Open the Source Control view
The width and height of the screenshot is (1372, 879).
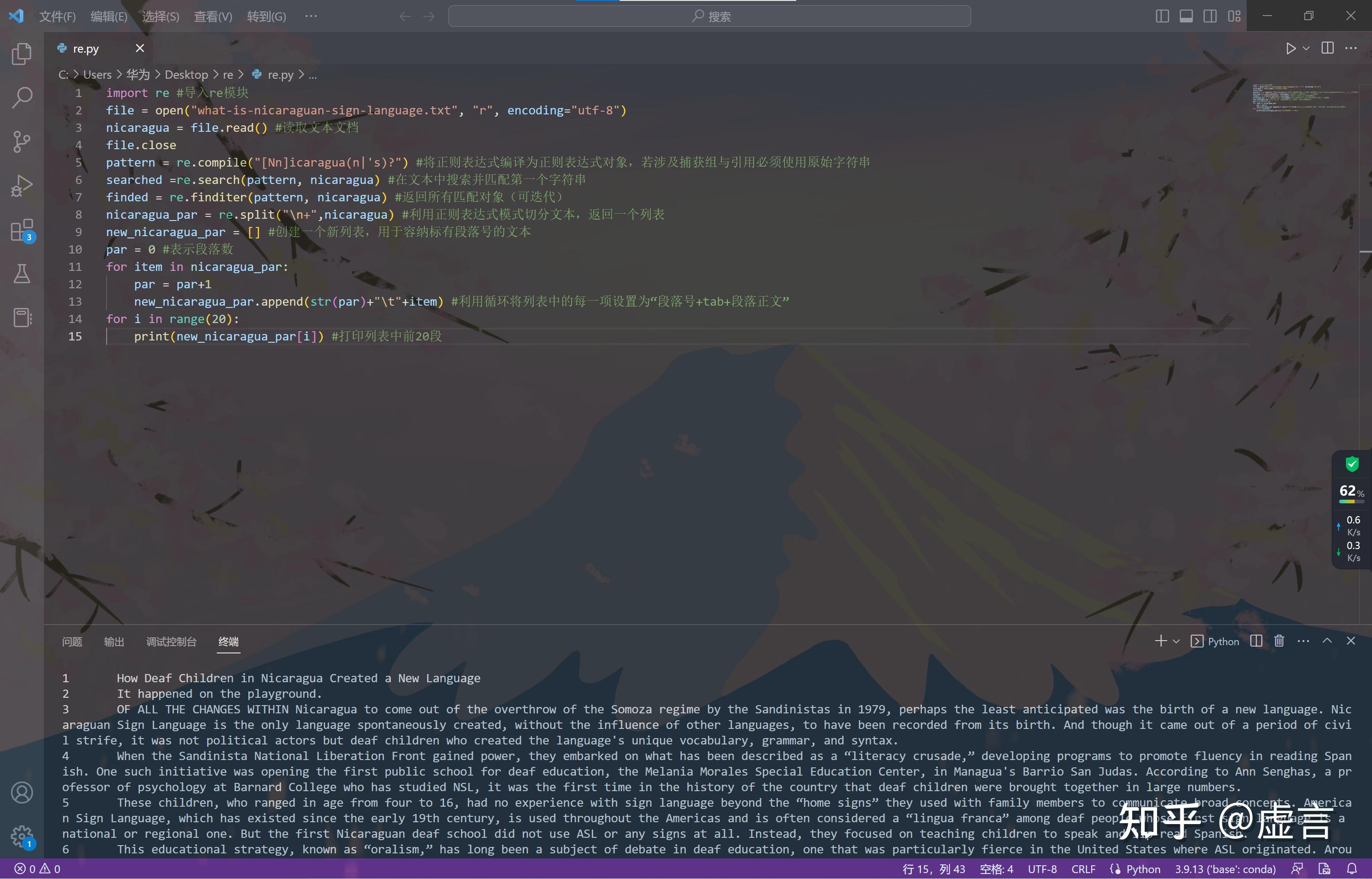click(21, 141)
